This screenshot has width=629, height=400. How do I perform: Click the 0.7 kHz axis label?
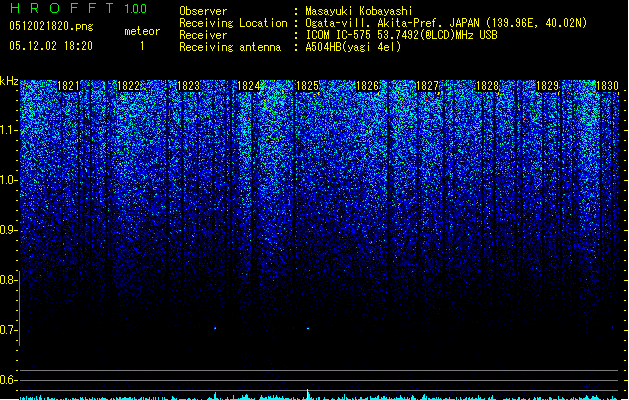[8, 330]
